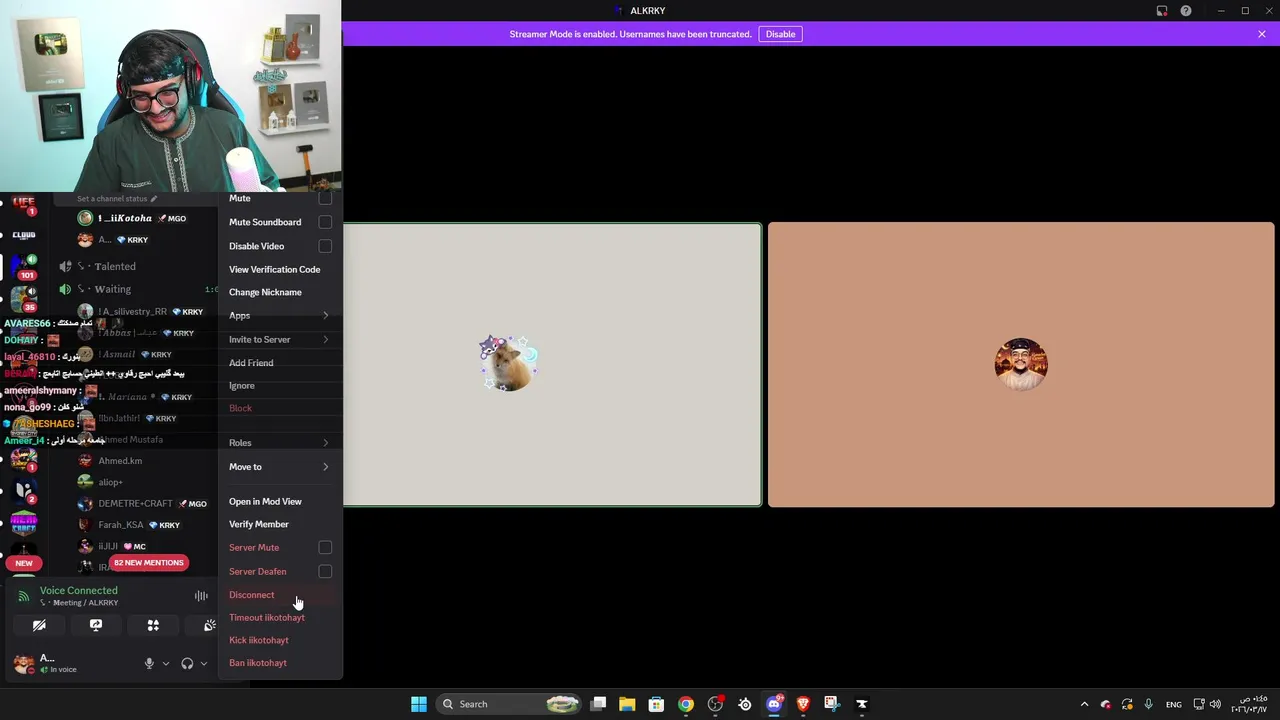Open Brave browser from taskbar
The image size is (1280, 720).
pyautogui.click(x=803, y=704)
